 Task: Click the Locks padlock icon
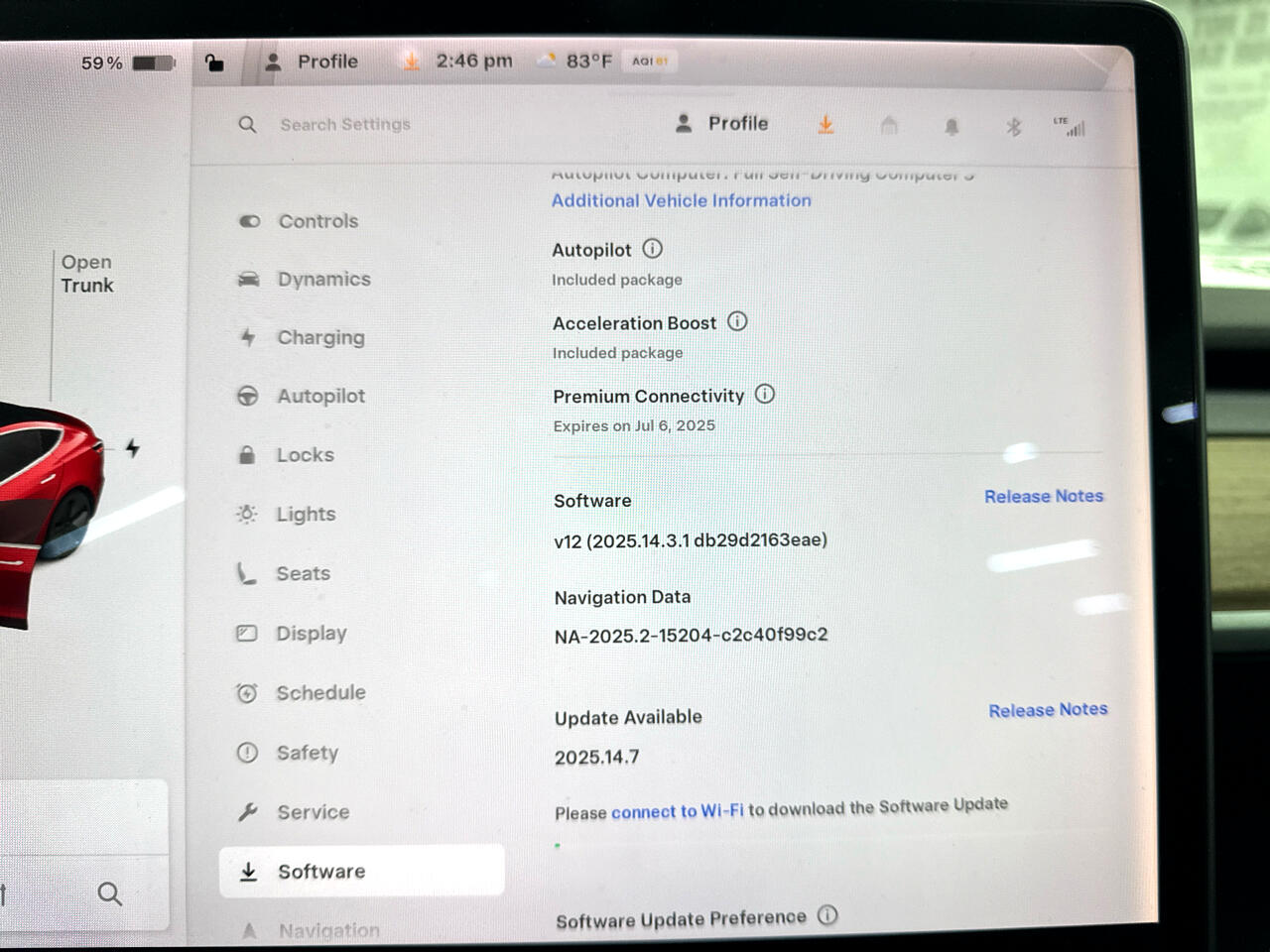(x=247, y=454)
